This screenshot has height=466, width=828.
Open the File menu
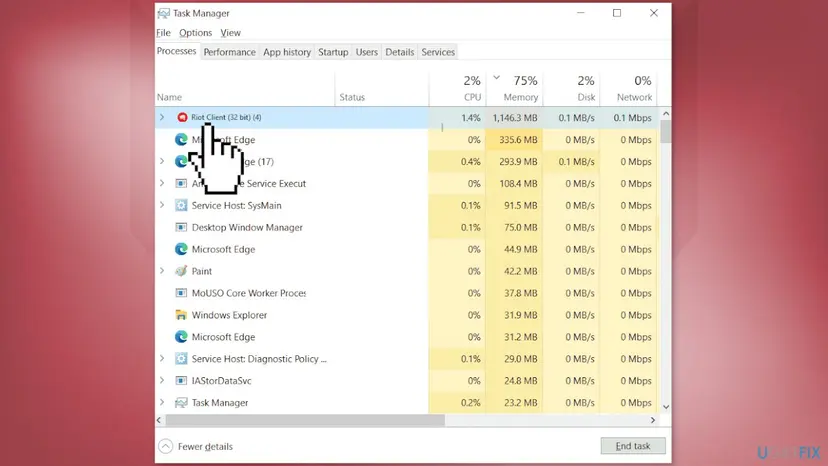(163, 33)
